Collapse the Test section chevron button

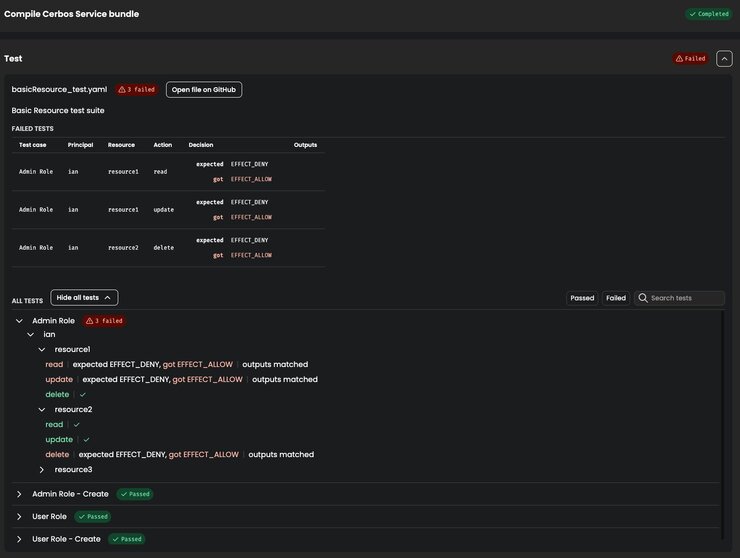tap(724, 59)
